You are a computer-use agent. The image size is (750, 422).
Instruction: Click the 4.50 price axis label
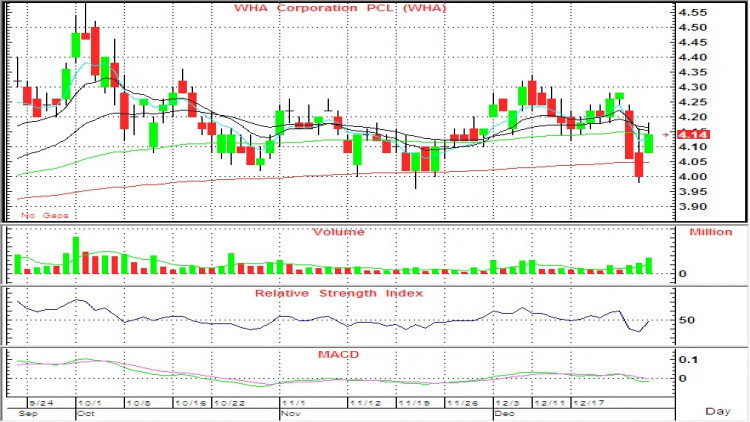pos(693,27)
